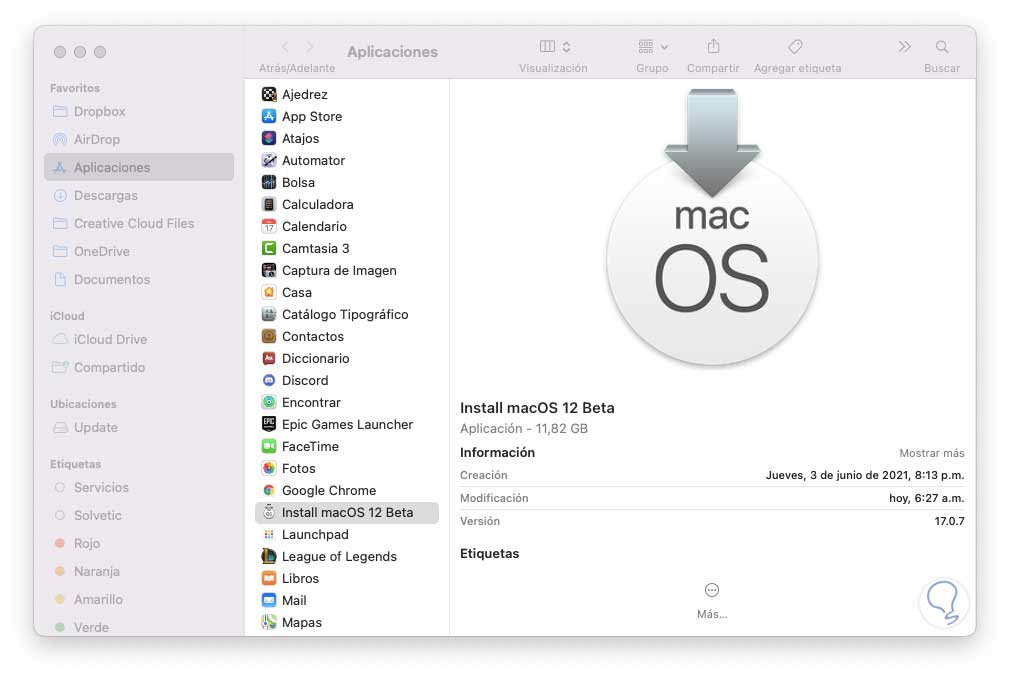The image size is (1010, 678).
Task: Click the Google Chrome icon
Action: pyautogui.click(x=269, y=490)
